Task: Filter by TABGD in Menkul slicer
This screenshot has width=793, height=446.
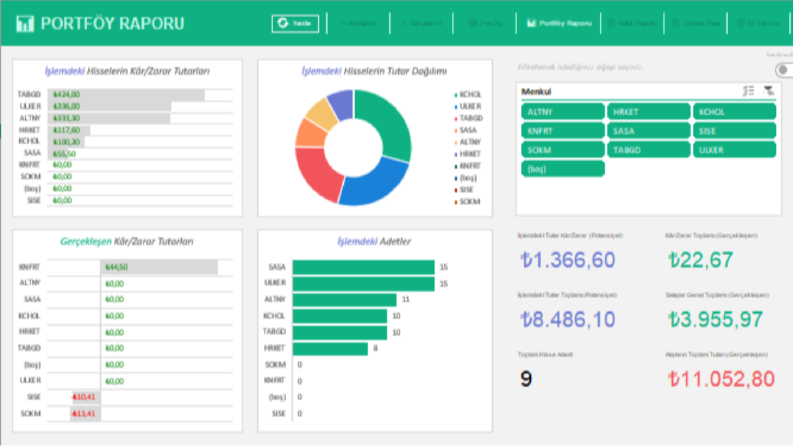Action: (648, 150)
